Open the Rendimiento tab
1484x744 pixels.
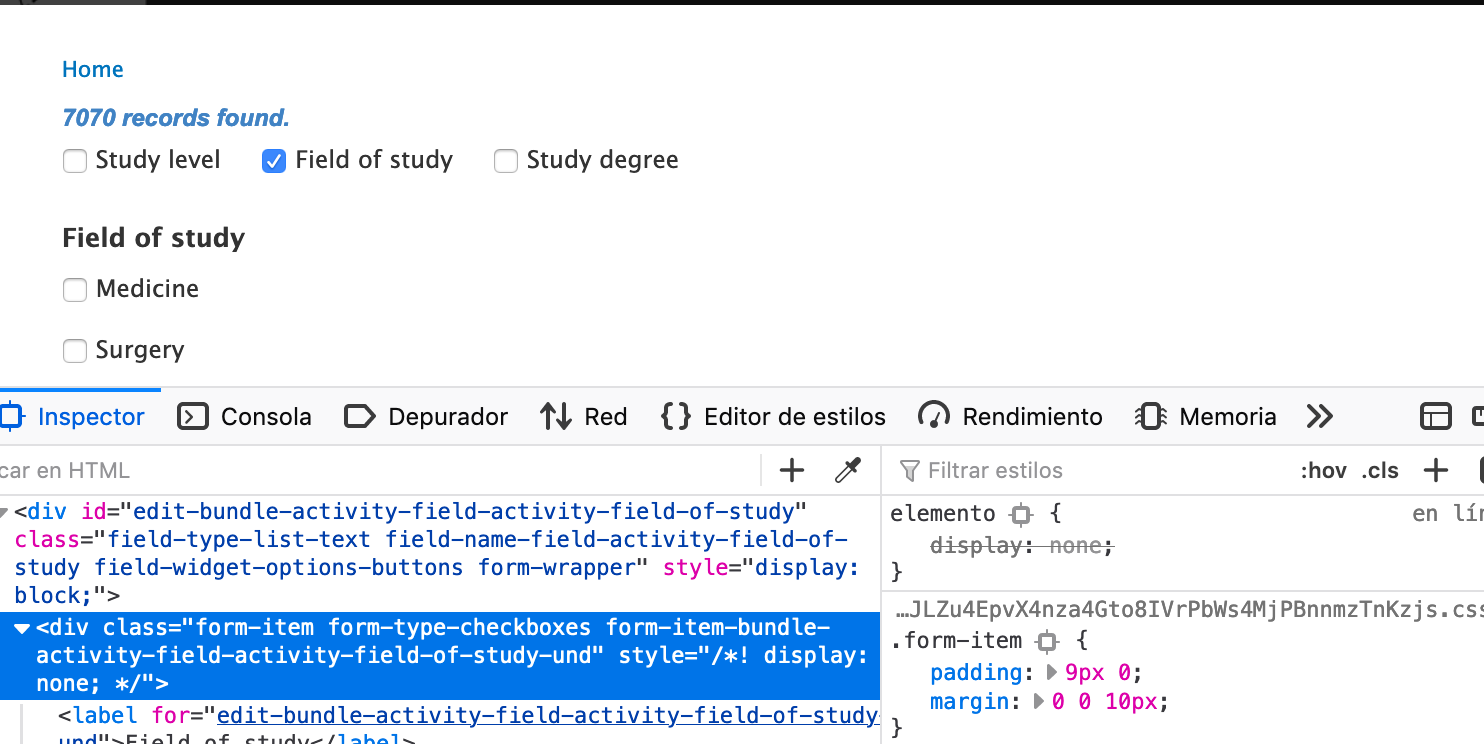coord(1010,417)
